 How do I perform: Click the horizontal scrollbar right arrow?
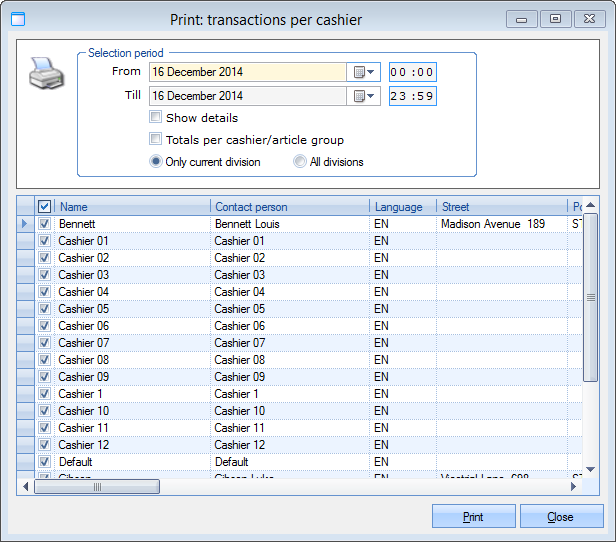click(574, 487)
